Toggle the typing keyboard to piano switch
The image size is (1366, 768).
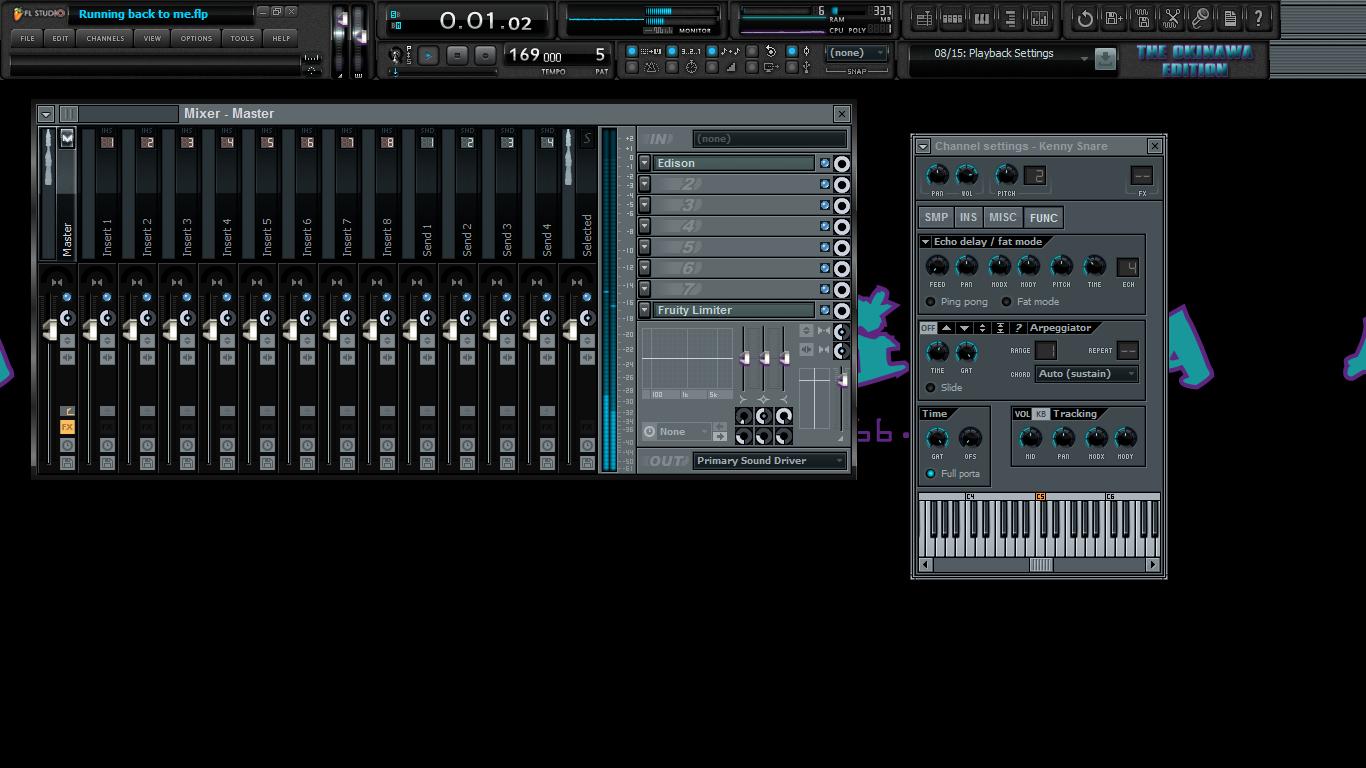coord(631,51)
